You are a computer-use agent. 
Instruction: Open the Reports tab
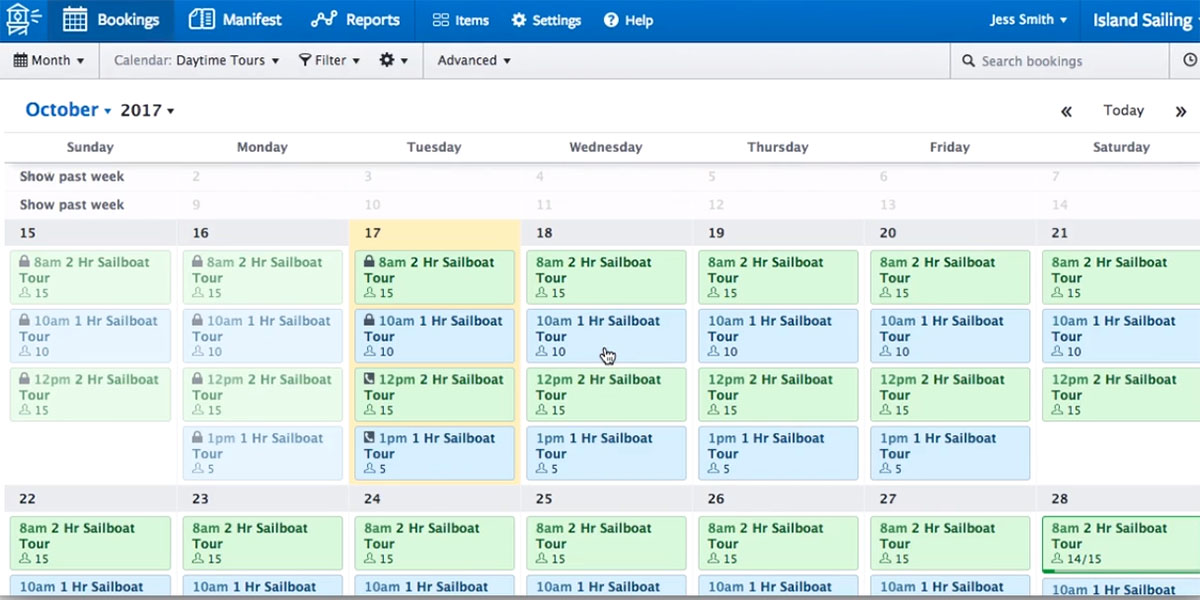pyautogui.click(x=355, y=20)
